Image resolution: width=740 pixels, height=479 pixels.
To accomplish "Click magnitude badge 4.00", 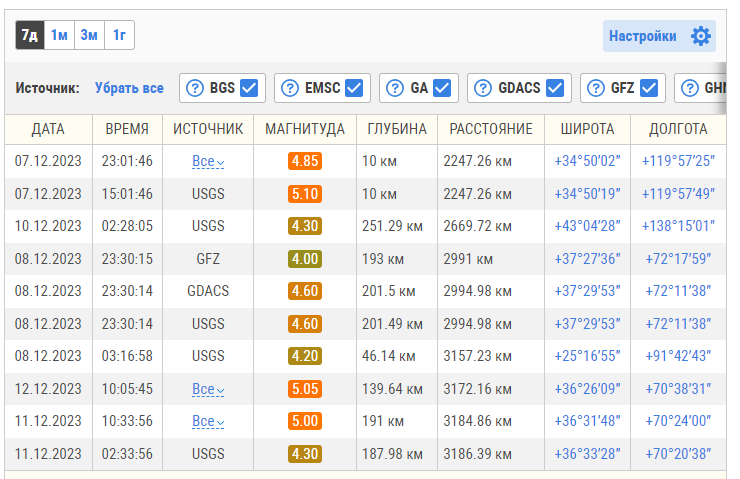I will click(305, 259).
